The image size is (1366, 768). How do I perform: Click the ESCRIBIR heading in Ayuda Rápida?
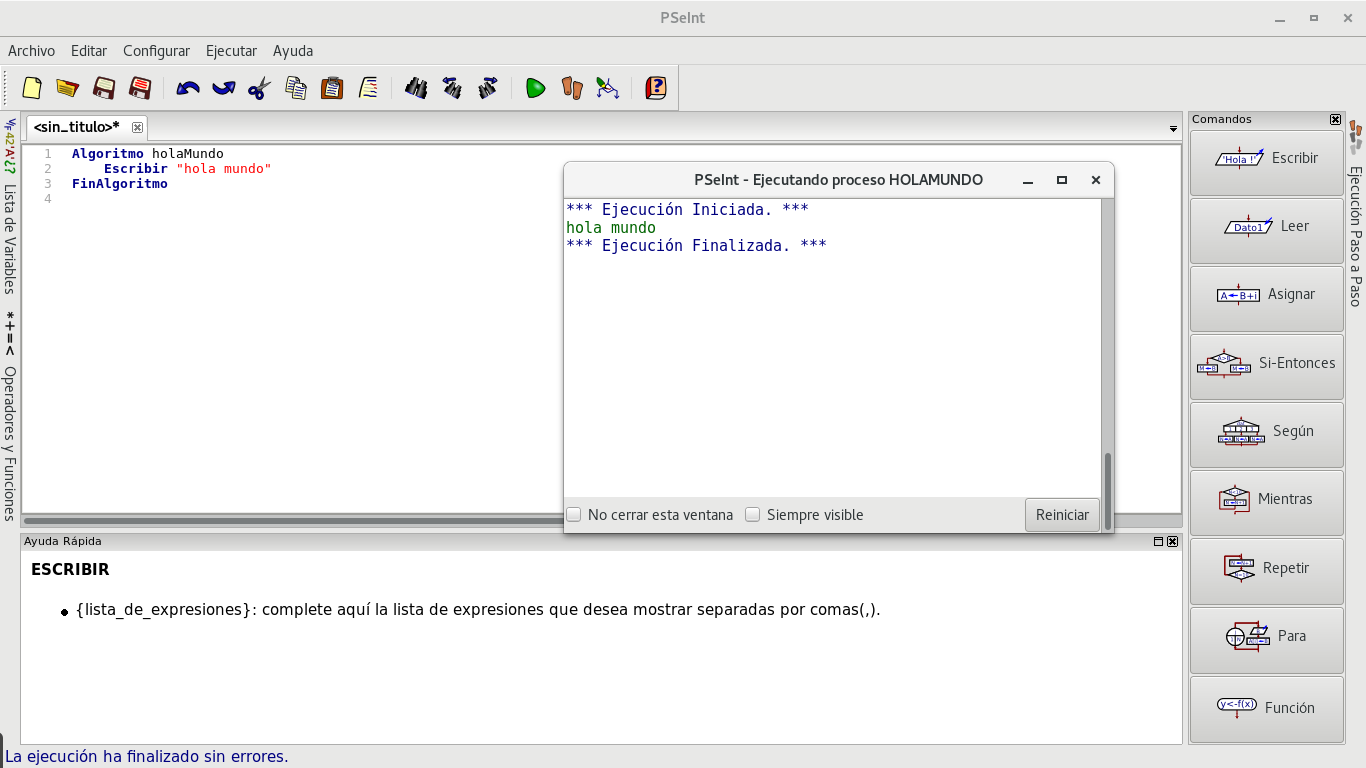(x=70, y=570)
